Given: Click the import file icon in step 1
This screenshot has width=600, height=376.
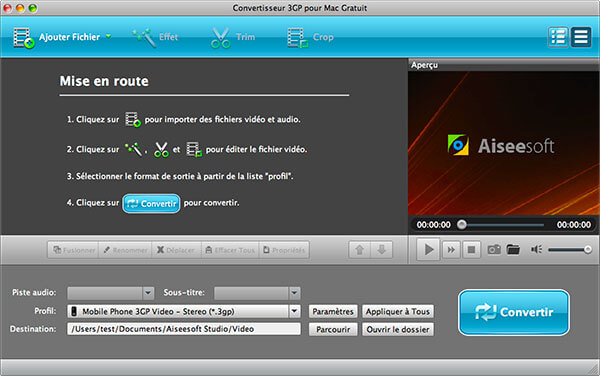Looking at the screenshot, I should point(133,119).
